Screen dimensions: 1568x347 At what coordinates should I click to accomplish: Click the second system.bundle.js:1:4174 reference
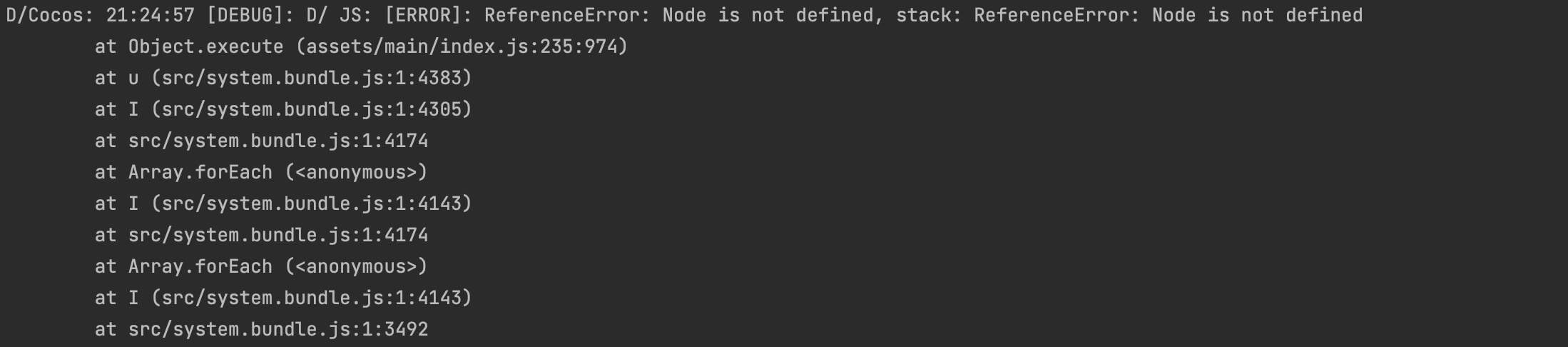pos(278,235)
